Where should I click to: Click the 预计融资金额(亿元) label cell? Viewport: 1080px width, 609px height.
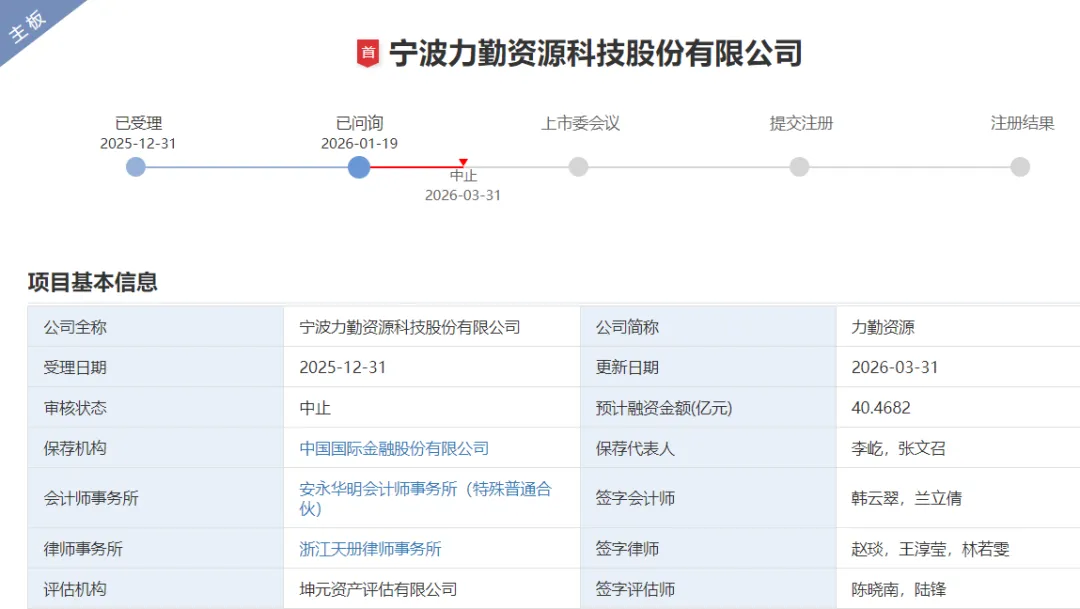[708, 408]
